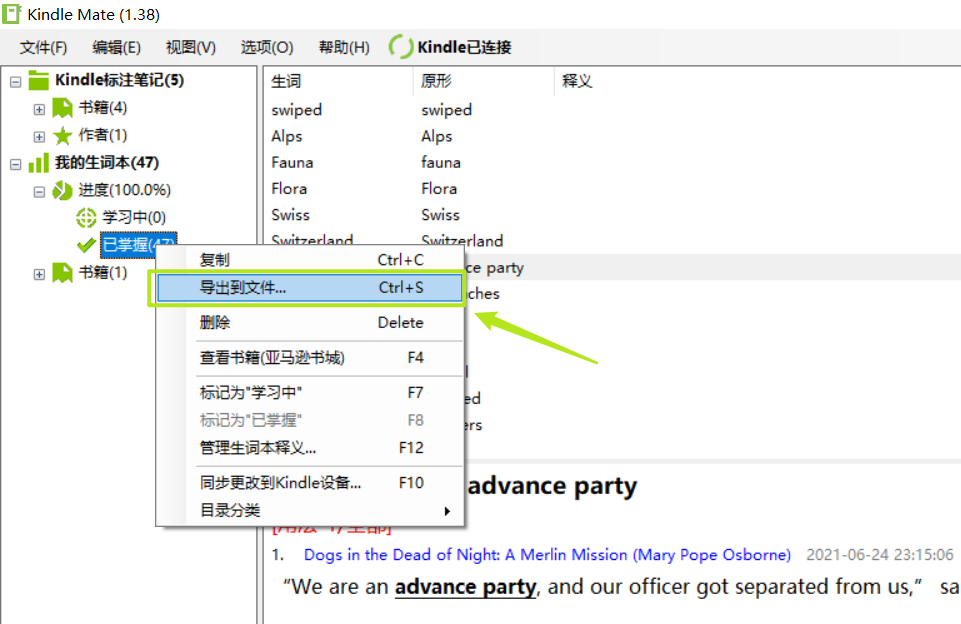961x624 pixels.
Task: Click the advance party heading in detail pane
Action: (552, 486)
